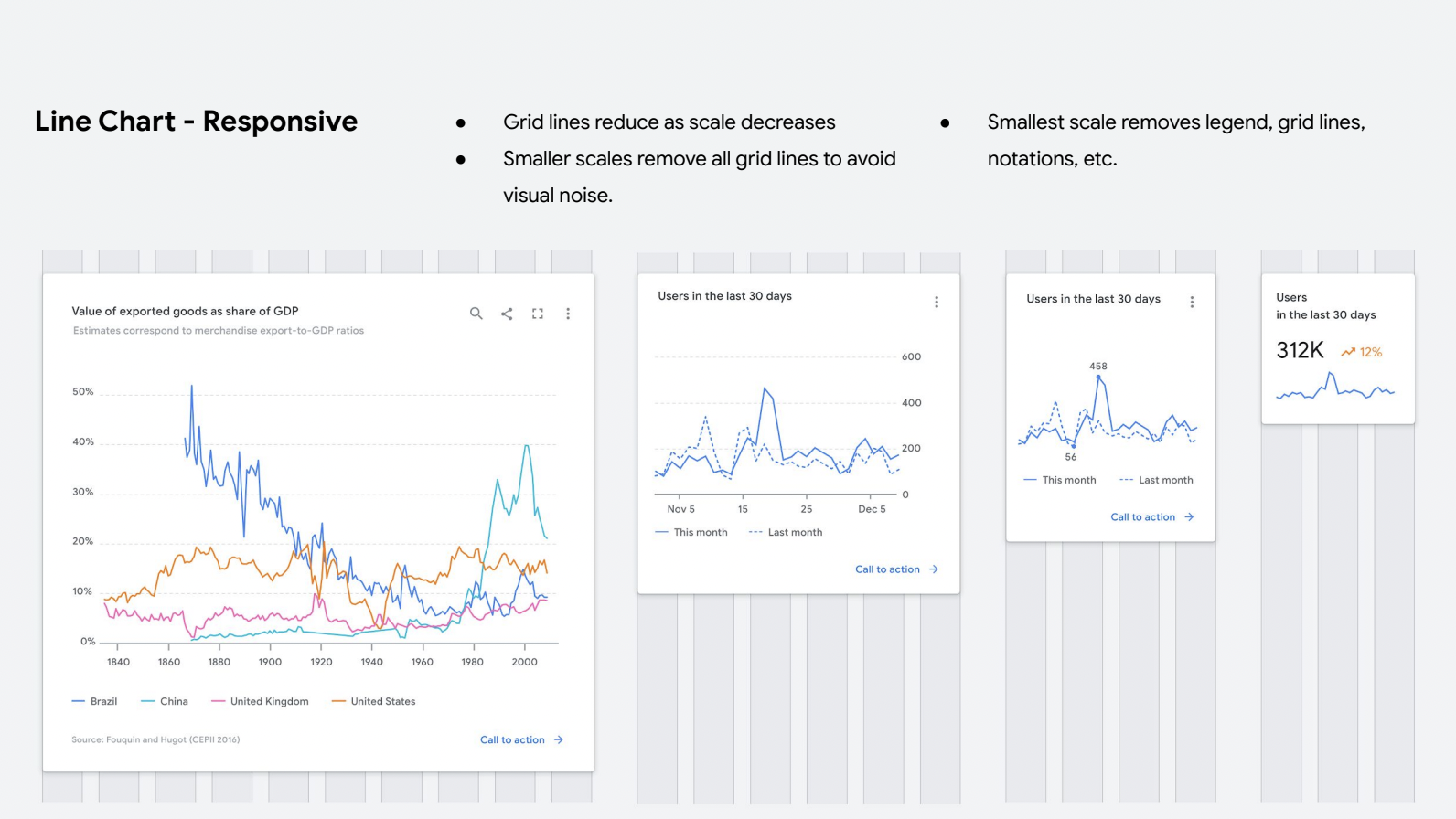
Task: Click the search magnifier icon in GDP chart
Action: tap(476, 314)
